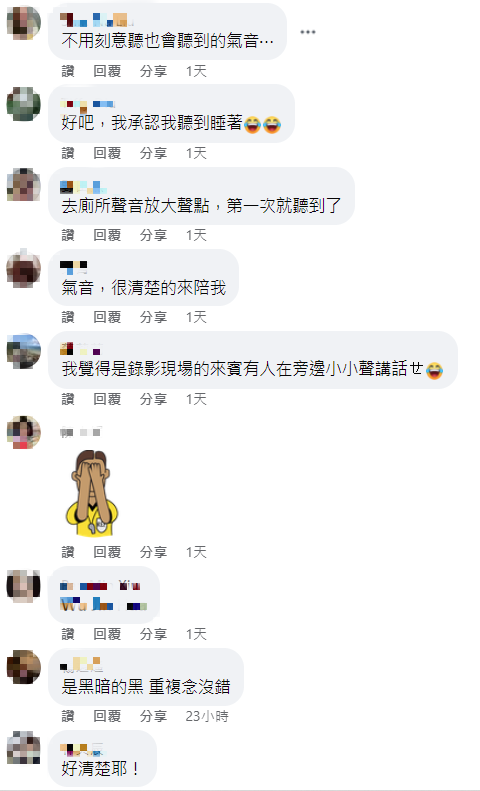Image resolution: width=480 pixels, height=791 pixels.
Task: Click avatar beside 氣音，很清楚的來陪我 comment
Action: (x=24, y=268)
